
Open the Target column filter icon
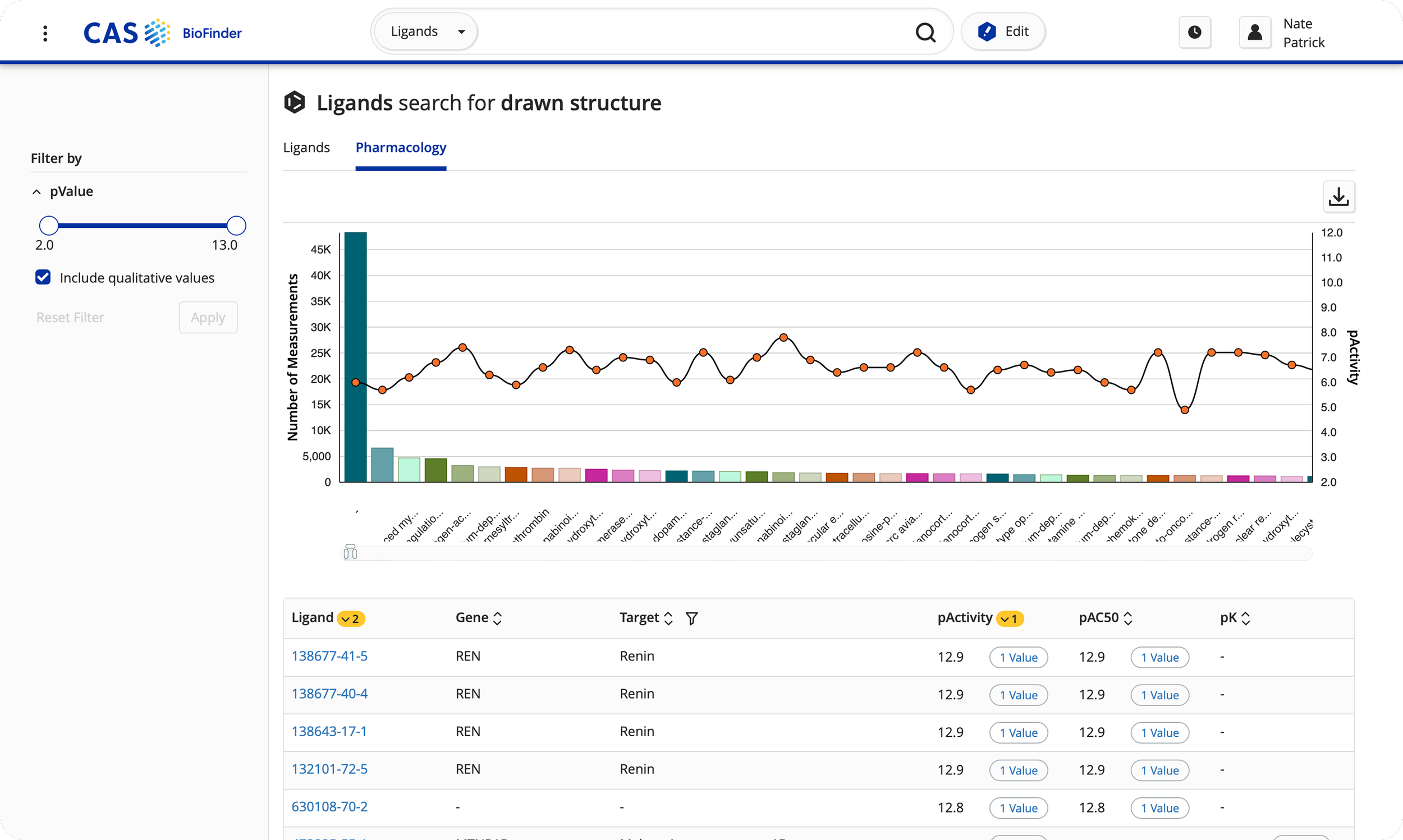pos(691,618)
